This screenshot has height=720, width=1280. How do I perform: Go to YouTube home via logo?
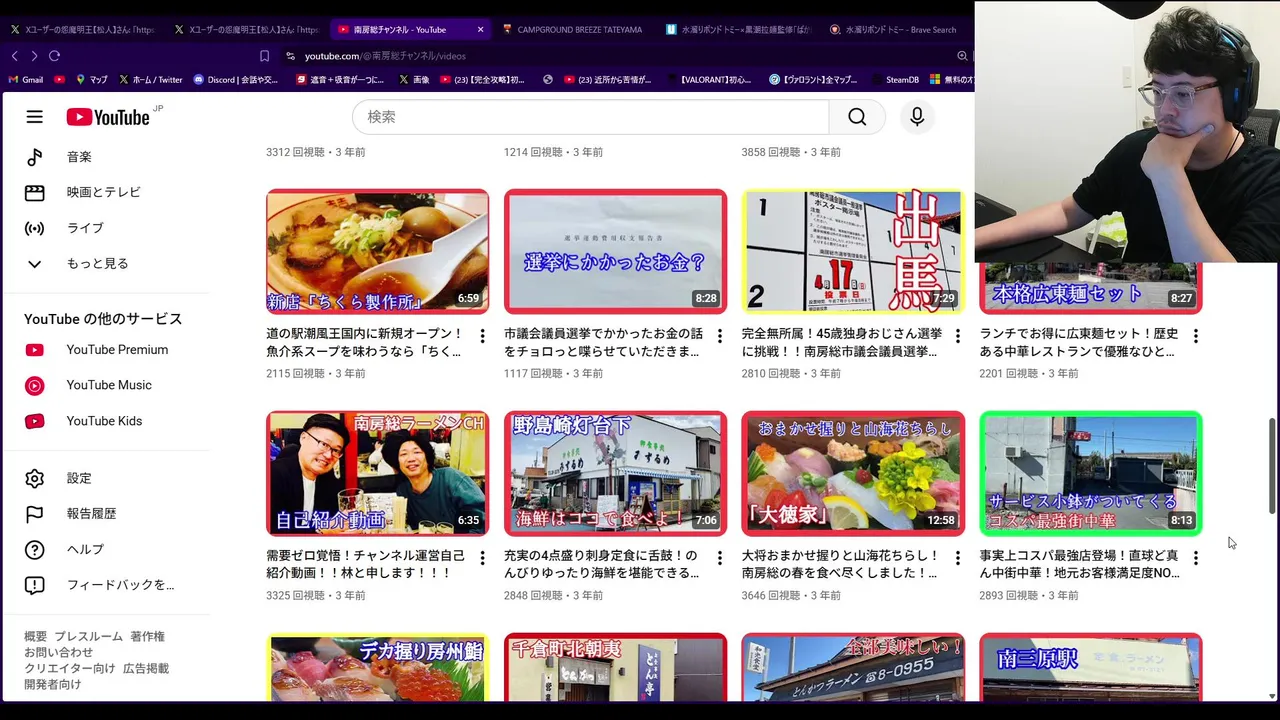108,117
